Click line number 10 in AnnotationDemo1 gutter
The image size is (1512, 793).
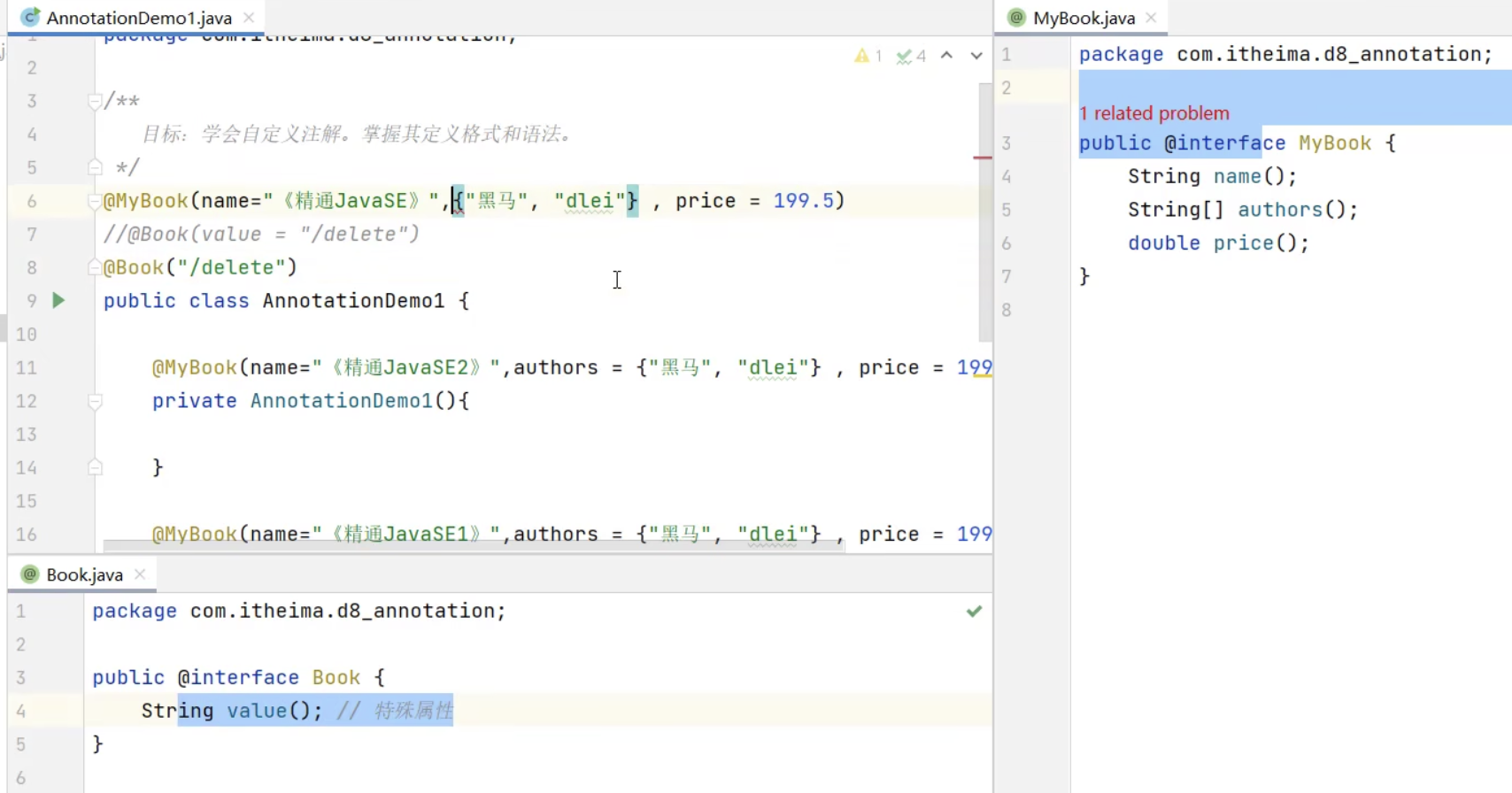click(27, 335)
